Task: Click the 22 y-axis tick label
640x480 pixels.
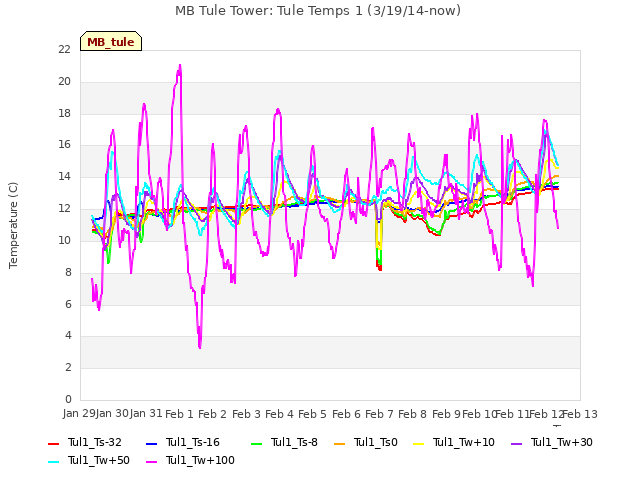Action: [64, 49]
